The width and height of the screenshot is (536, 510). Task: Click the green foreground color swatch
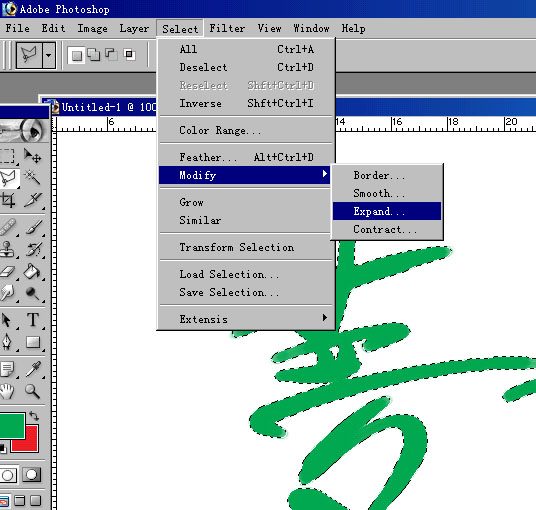(x=12, y=426)
